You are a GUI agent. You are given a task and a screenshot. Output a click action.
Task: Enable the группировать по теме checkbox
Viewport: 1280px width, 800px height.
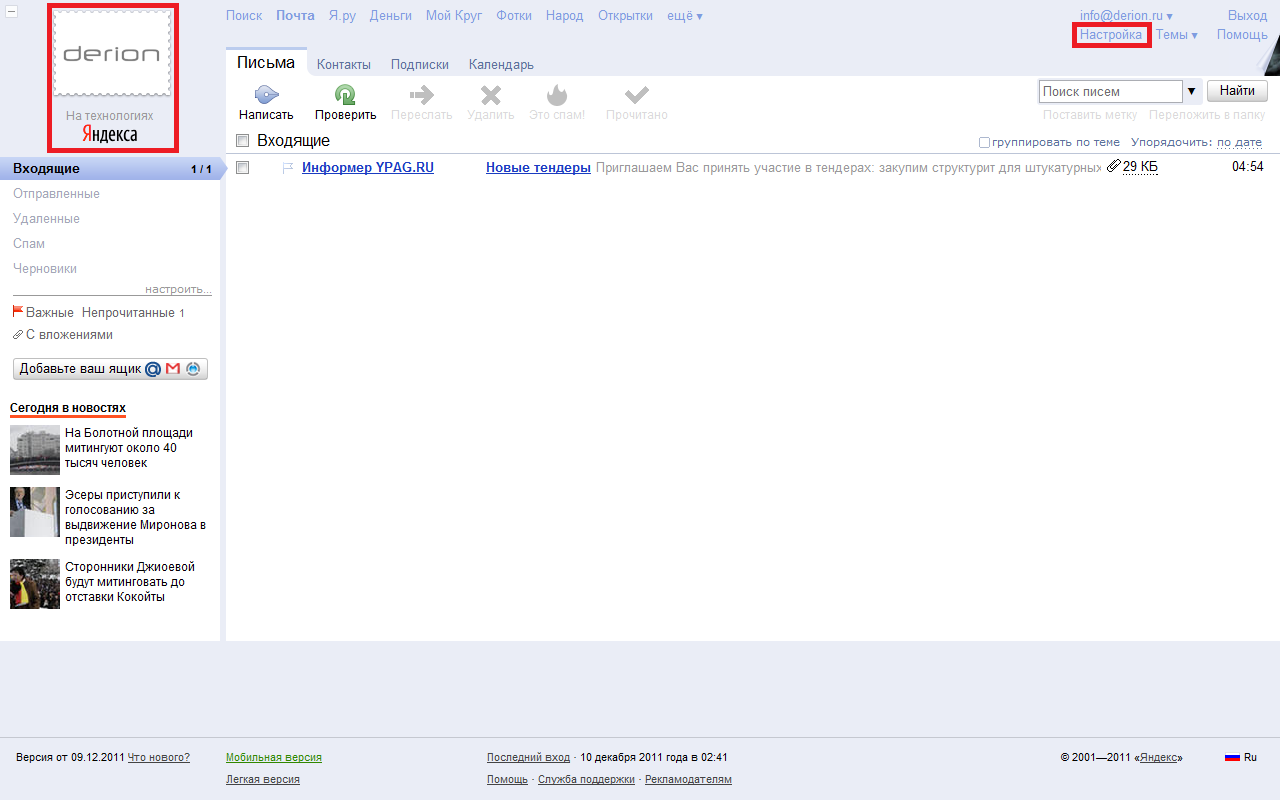[984, 143]
